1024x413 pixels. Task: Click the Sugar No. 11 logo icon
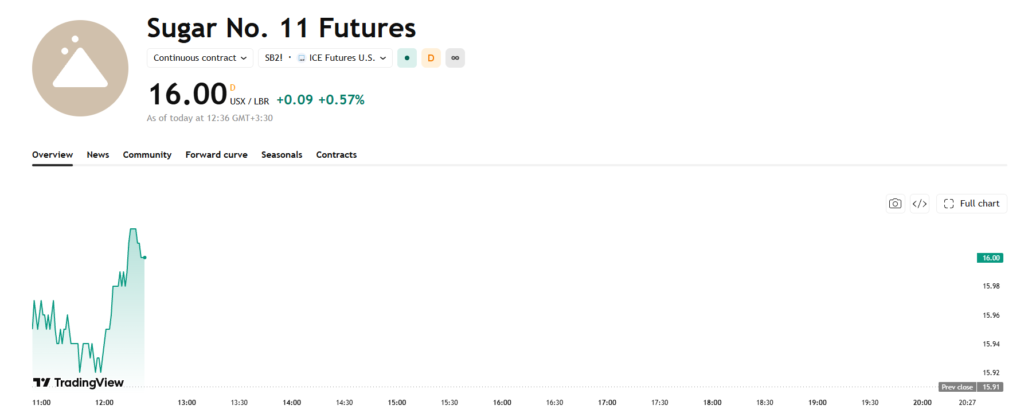80,68
